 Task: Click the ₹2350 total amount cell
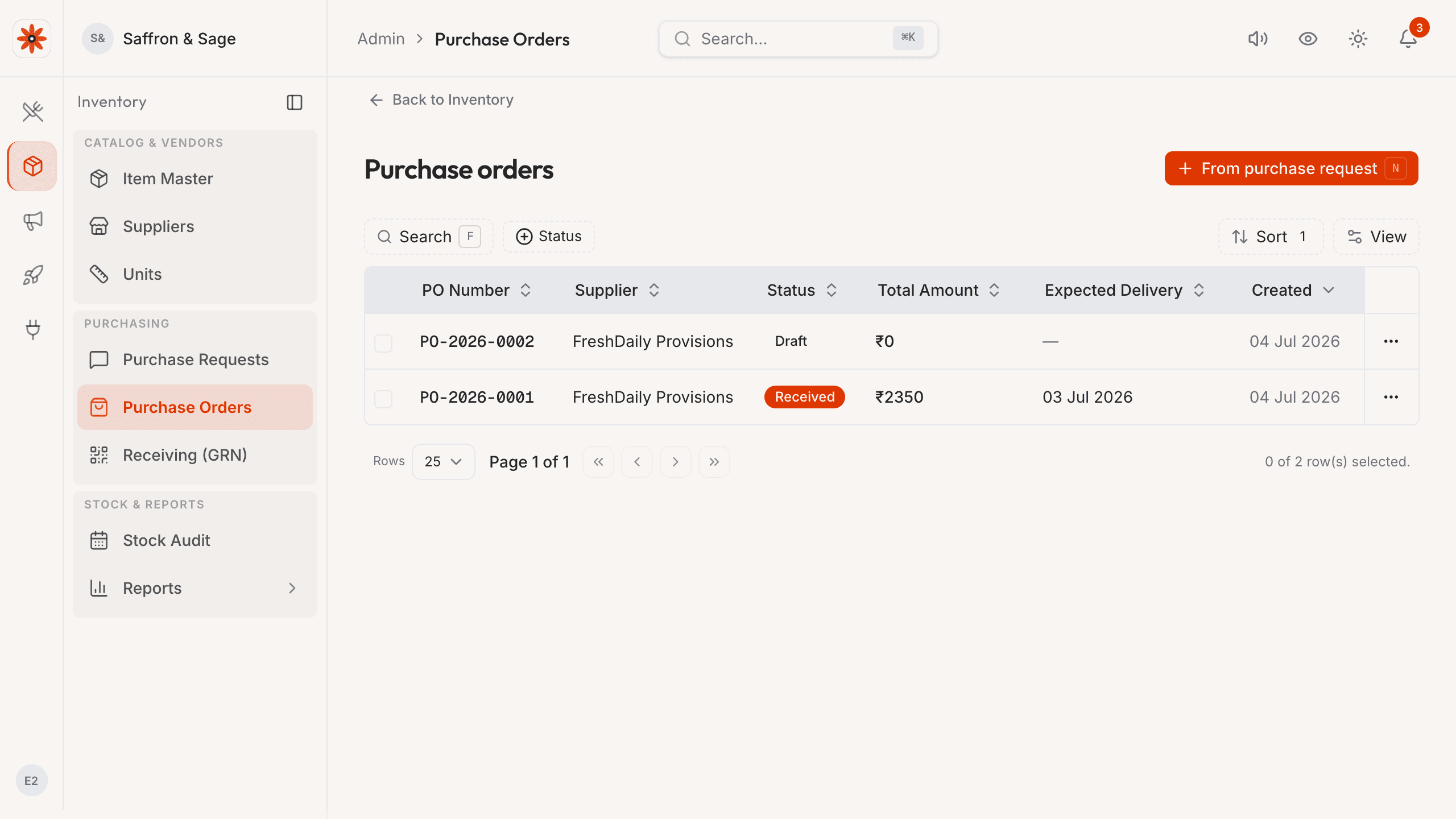(x=899, y=397)
